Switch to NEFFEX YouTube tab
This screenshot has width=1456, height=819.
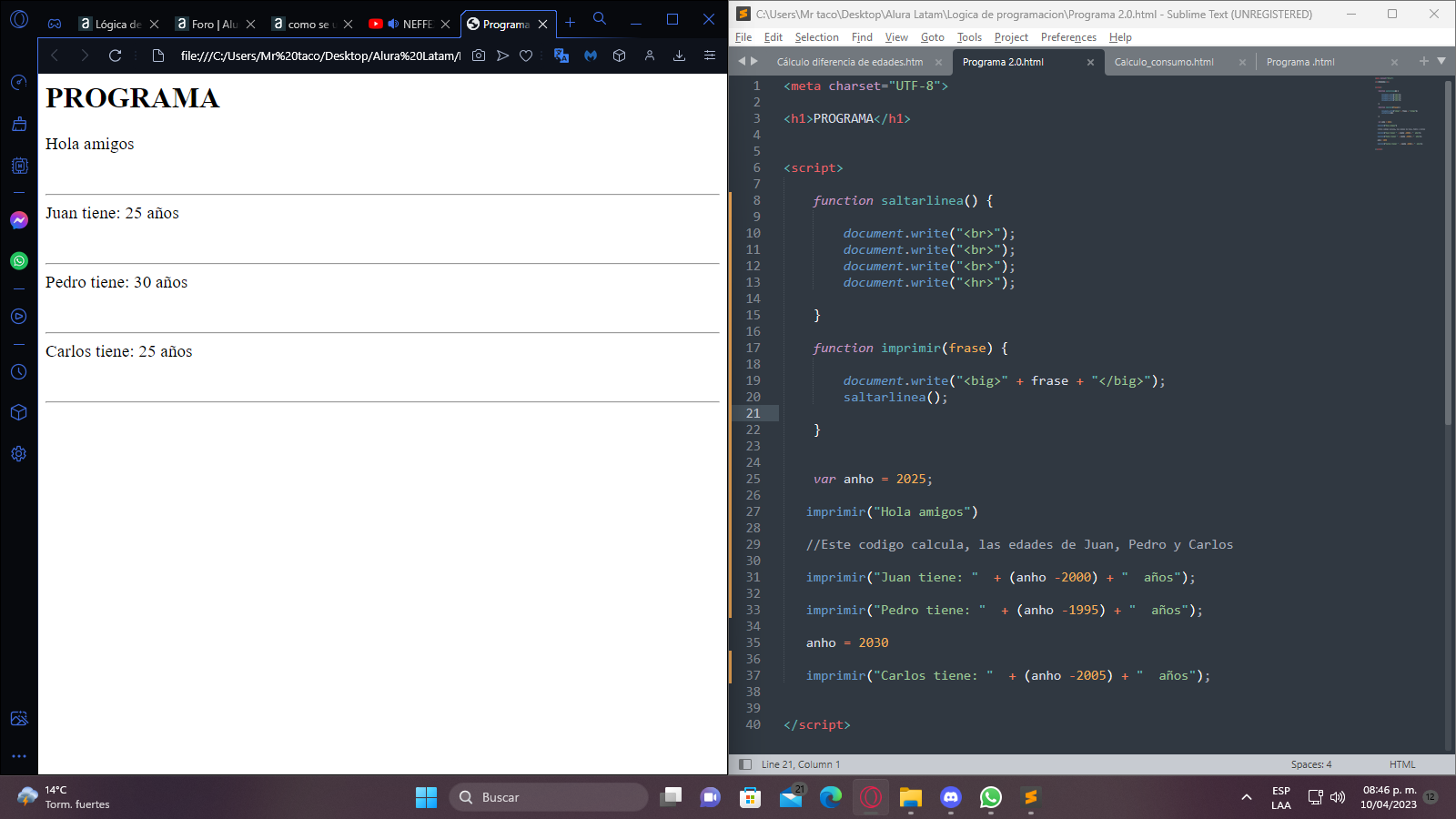point(409,24)
